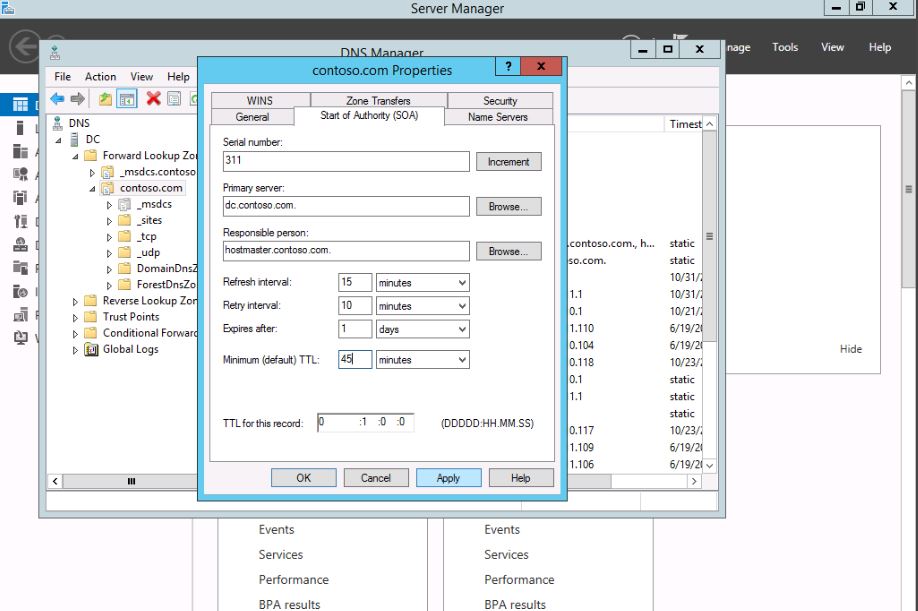Collapse the DC server node
This screenshot has width=918, height=611.
(59, 140)
